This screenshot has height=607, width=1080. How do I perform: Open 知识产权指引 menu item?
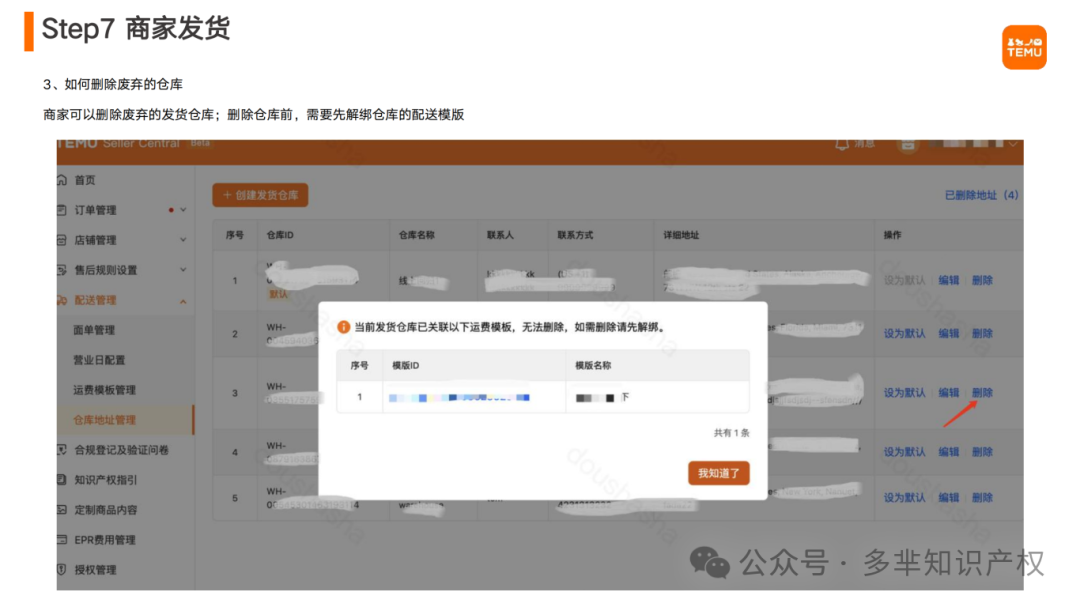coord(105,480)
